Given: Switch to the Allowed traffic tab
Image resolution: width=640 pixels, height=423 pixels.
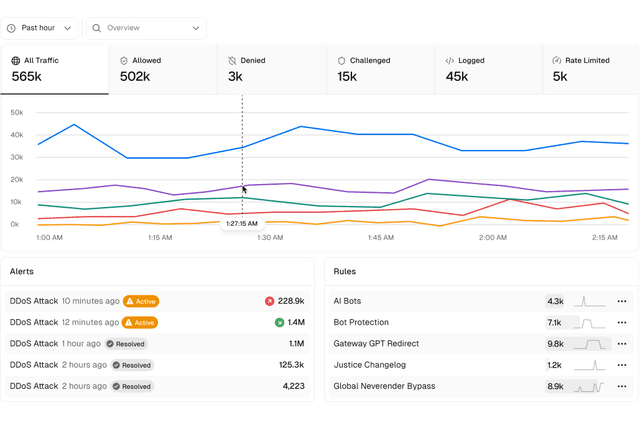Looking at the screenshot, I should pyautogui.click(x=163, y=69).
